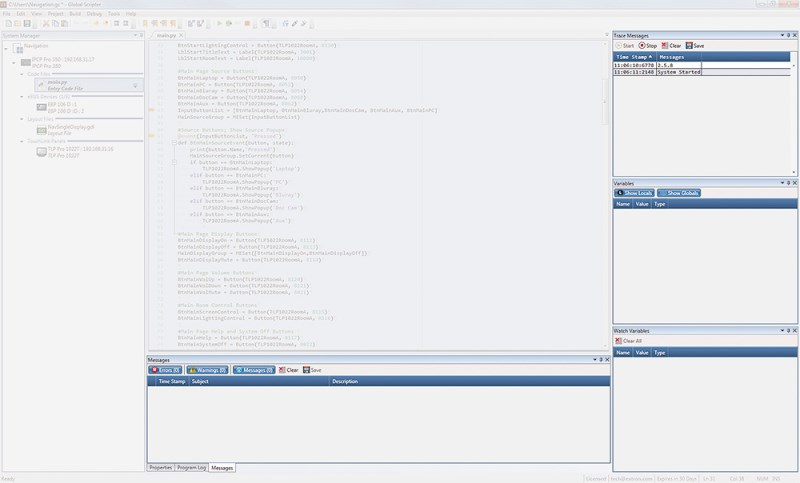Sort by Time Stamp in Trace Messages

(634, 57)
